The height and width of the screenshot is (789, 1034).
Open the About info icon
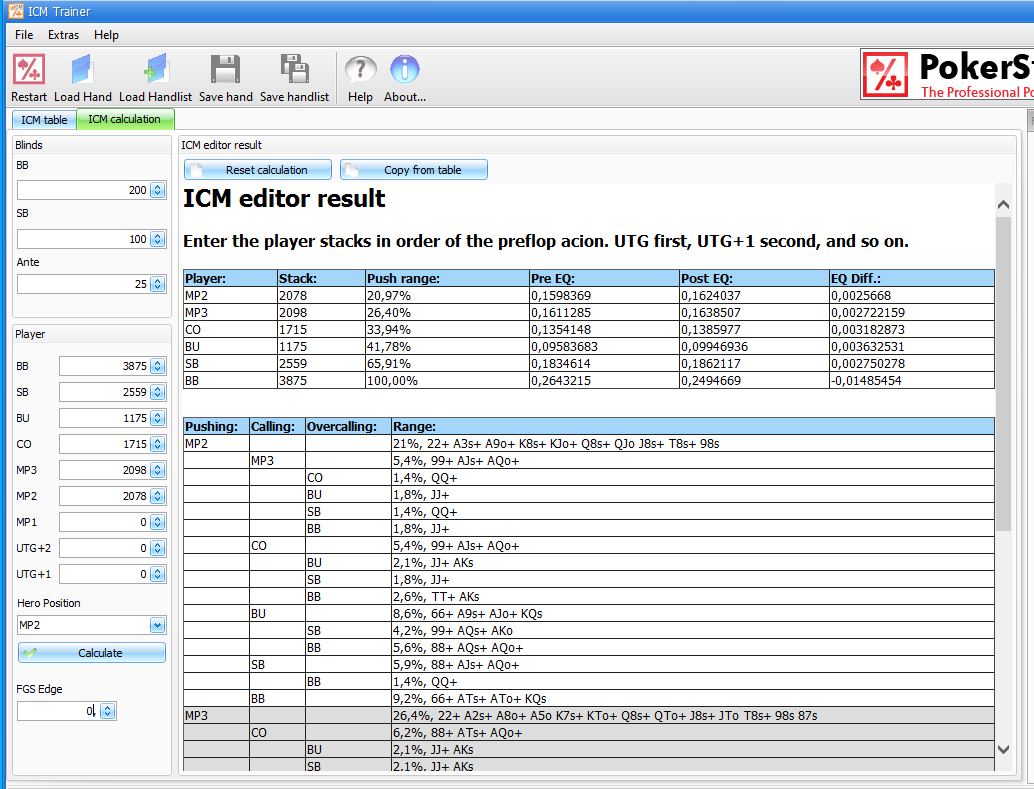click(x=405, y=69)
